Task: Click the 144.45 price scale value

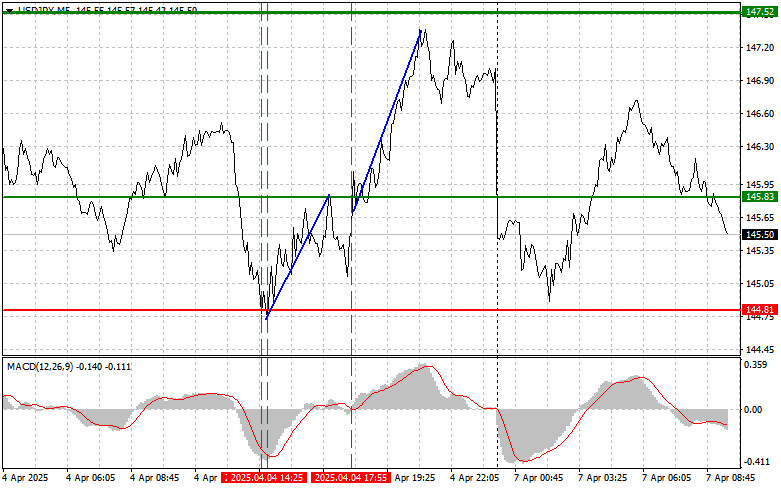Action: coord(760,350)
